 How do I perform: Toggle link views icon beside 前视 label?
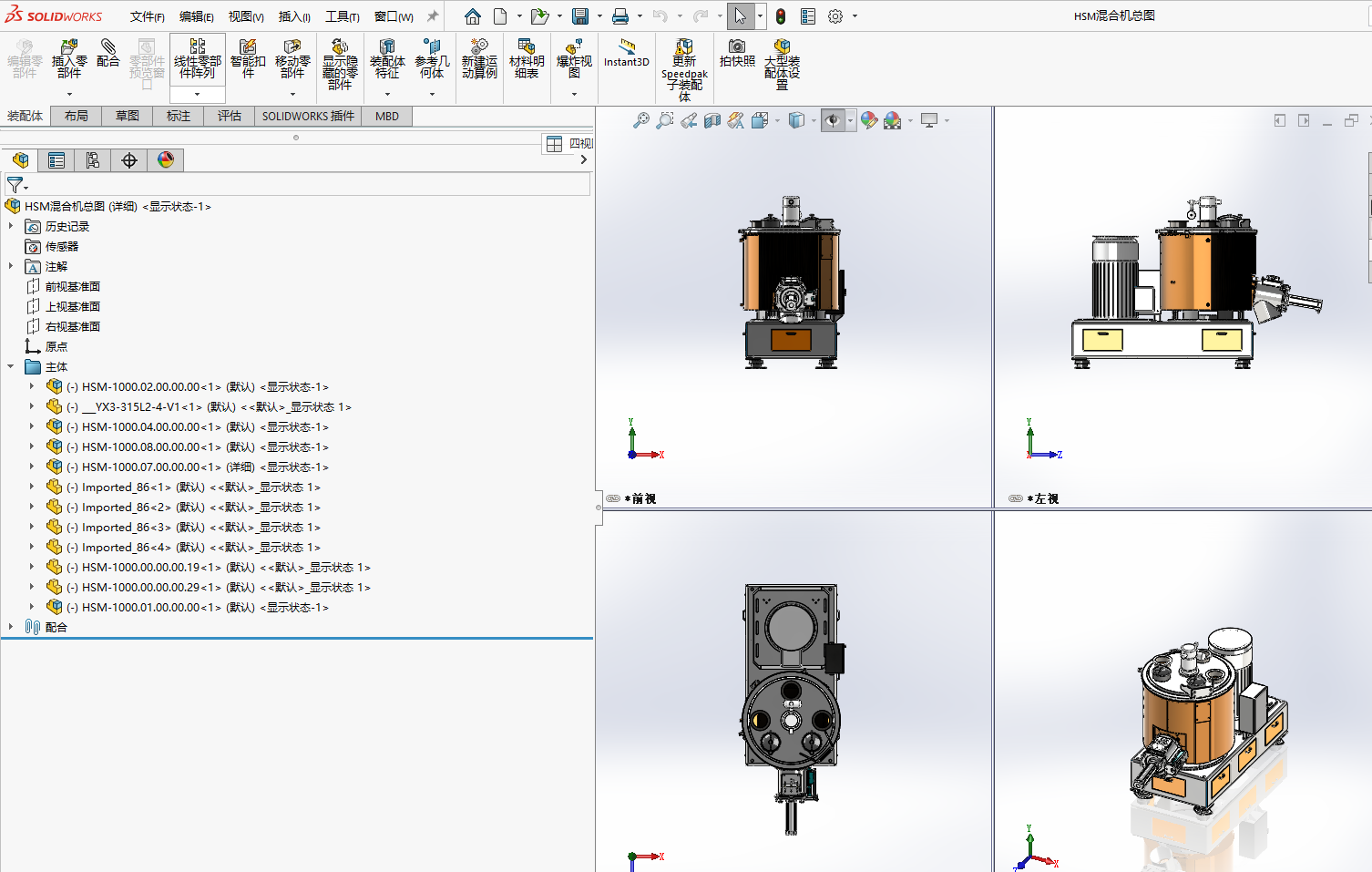(x=613, y=498)
